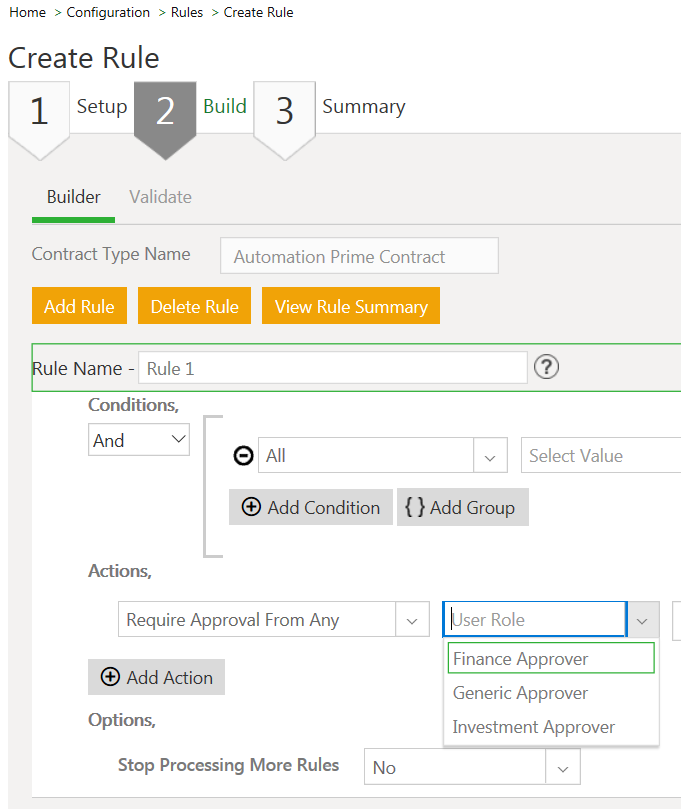Screen dimensions: 681x809
Task: Click step 1 Setup wizard marker
Action: pyautogui.click(x=39, y=112)
